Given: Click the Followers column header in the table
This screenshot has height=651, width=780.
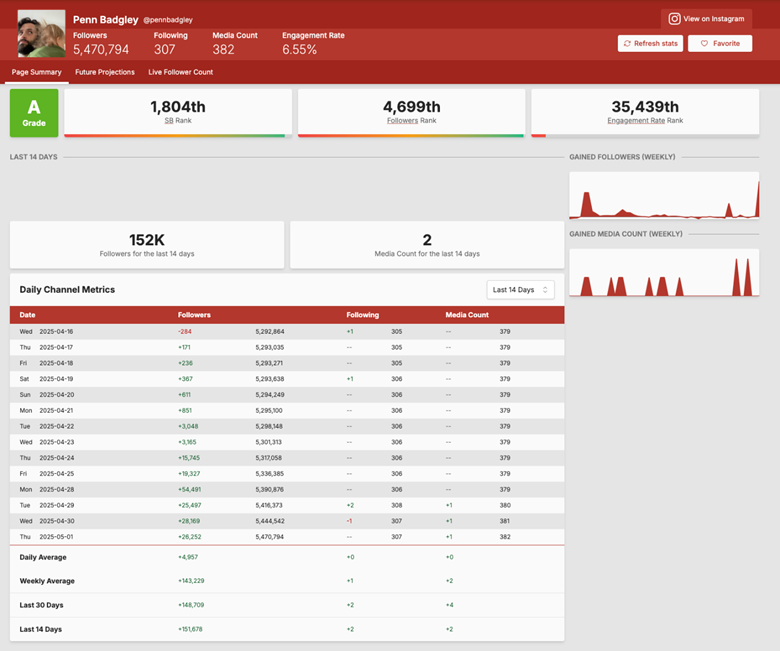Looking at the screenshot, I should (x=194, y=315).
